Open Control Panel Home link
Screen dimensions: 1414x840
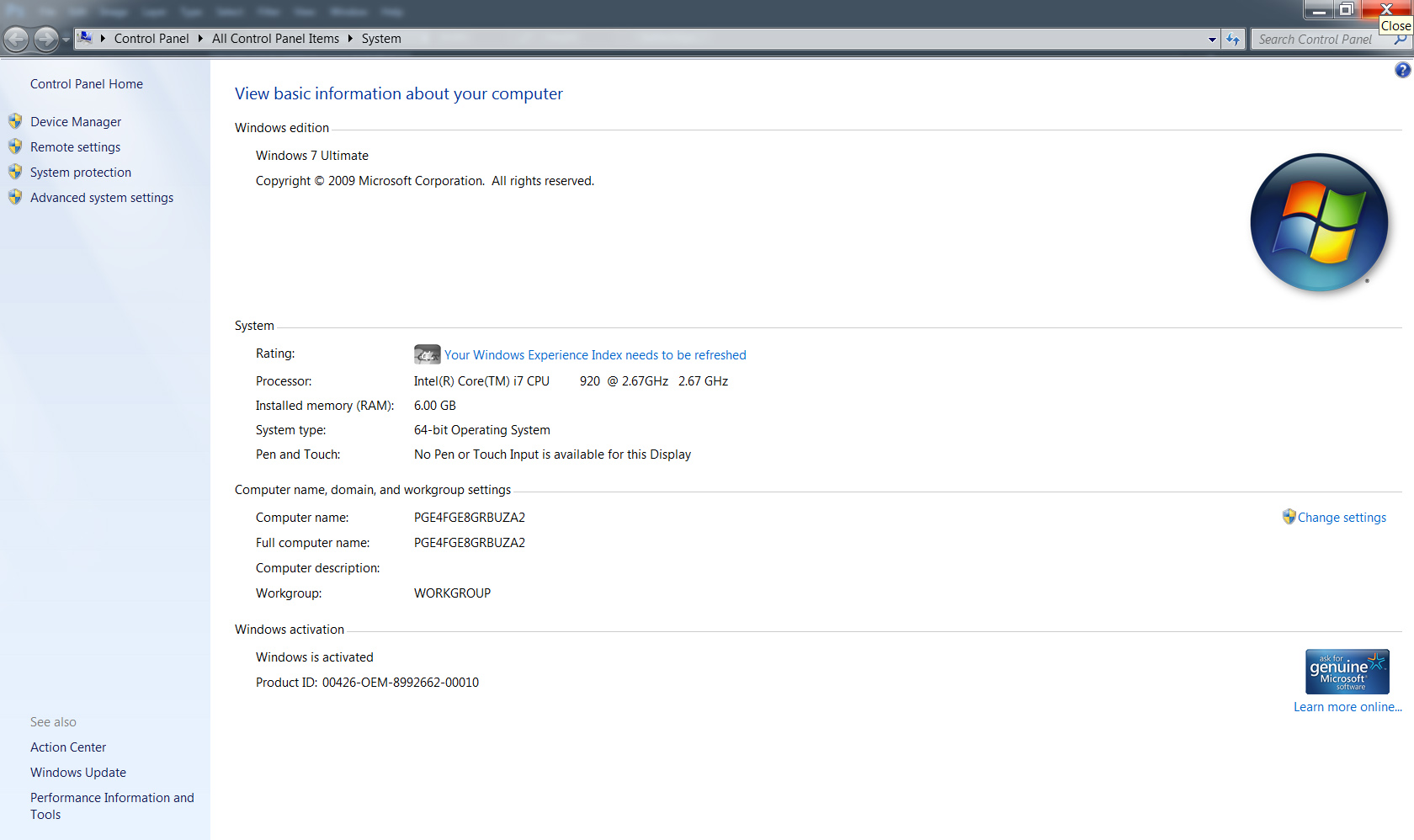click(x=87, y=84)
